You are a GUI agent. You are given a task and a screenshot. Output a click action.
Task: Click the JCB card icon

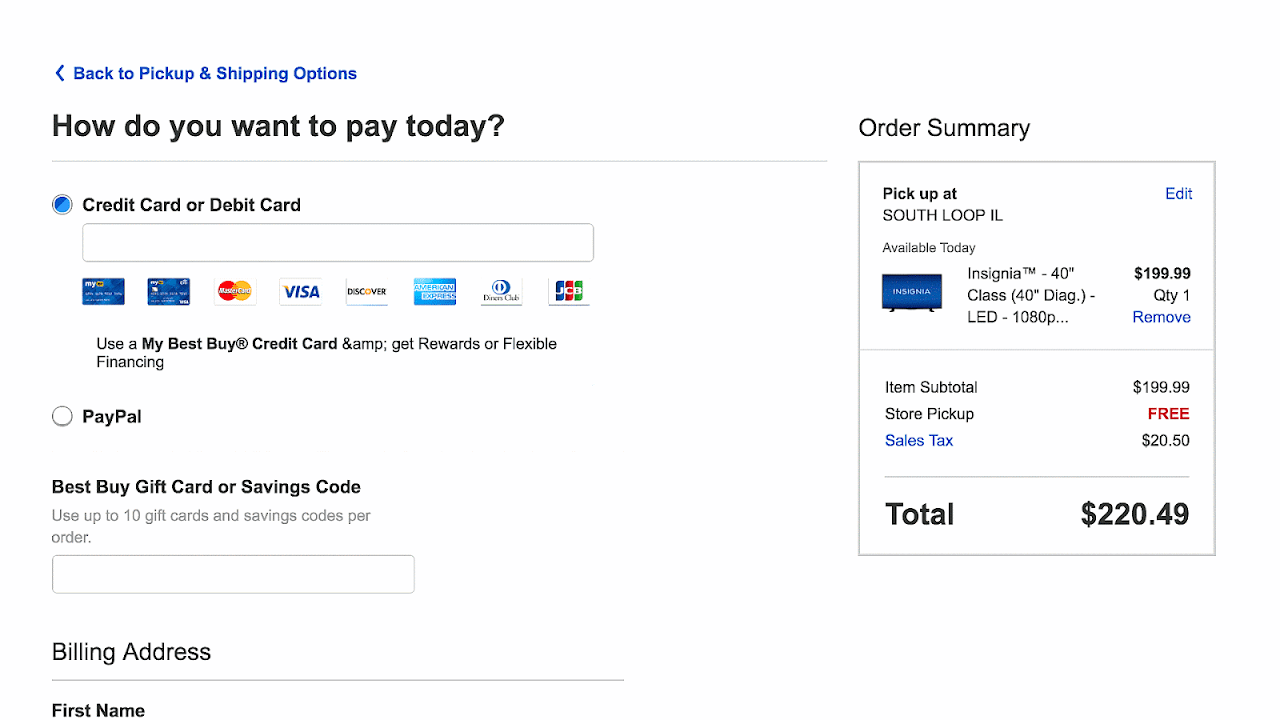click(x=568, y=291)
